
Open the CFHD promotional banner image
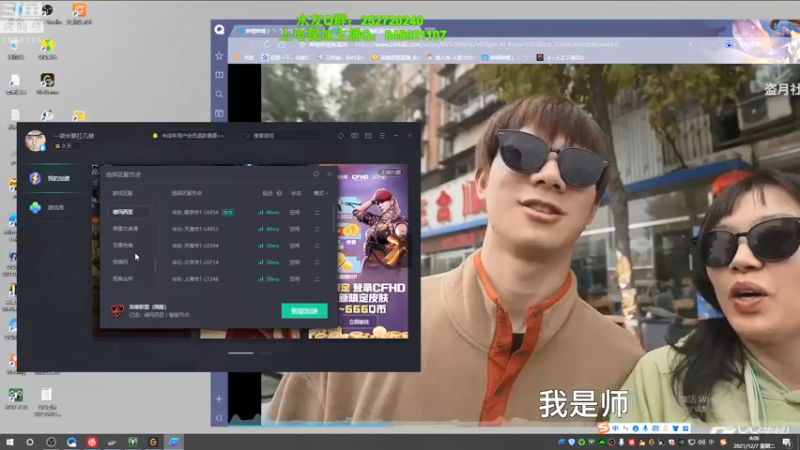(x=371, y=251)
